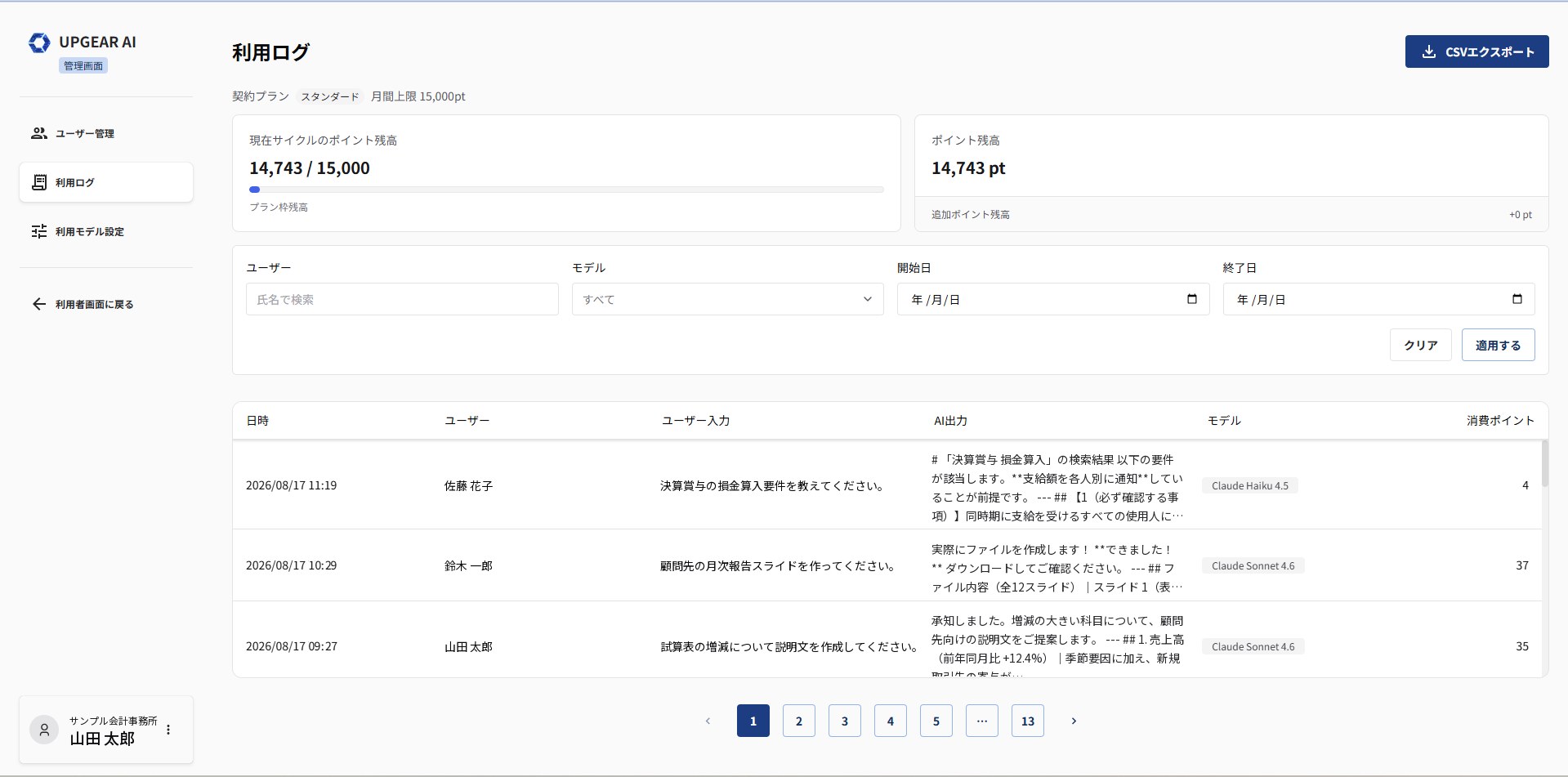Screen dimensions: 1568x777
Task: Click consumed points value 37
Action: pos(1522,565)
